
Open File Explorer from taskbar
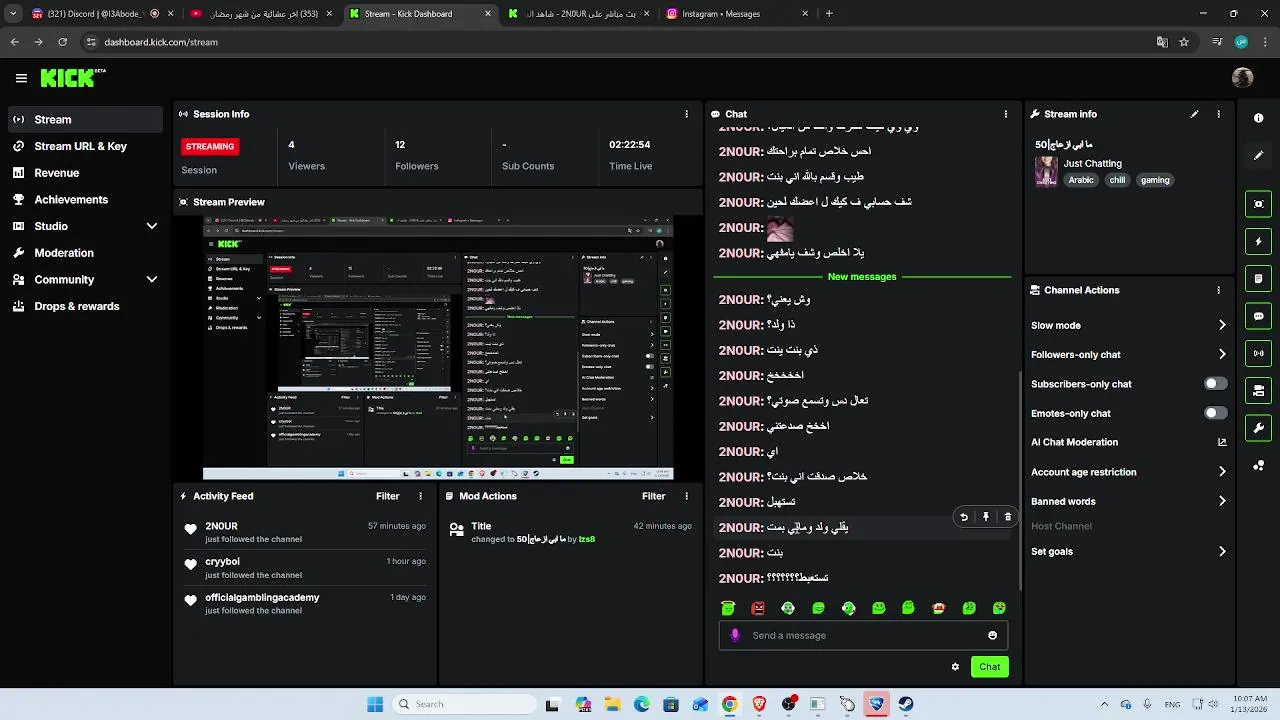point(612,704)
